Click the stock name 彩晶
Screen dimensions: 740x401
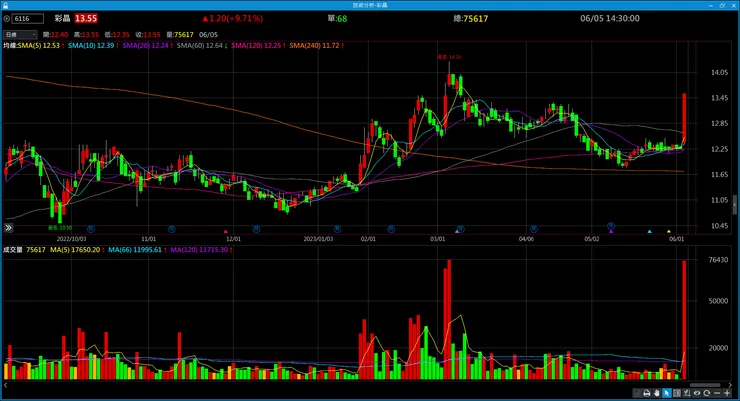click(62, 18)
